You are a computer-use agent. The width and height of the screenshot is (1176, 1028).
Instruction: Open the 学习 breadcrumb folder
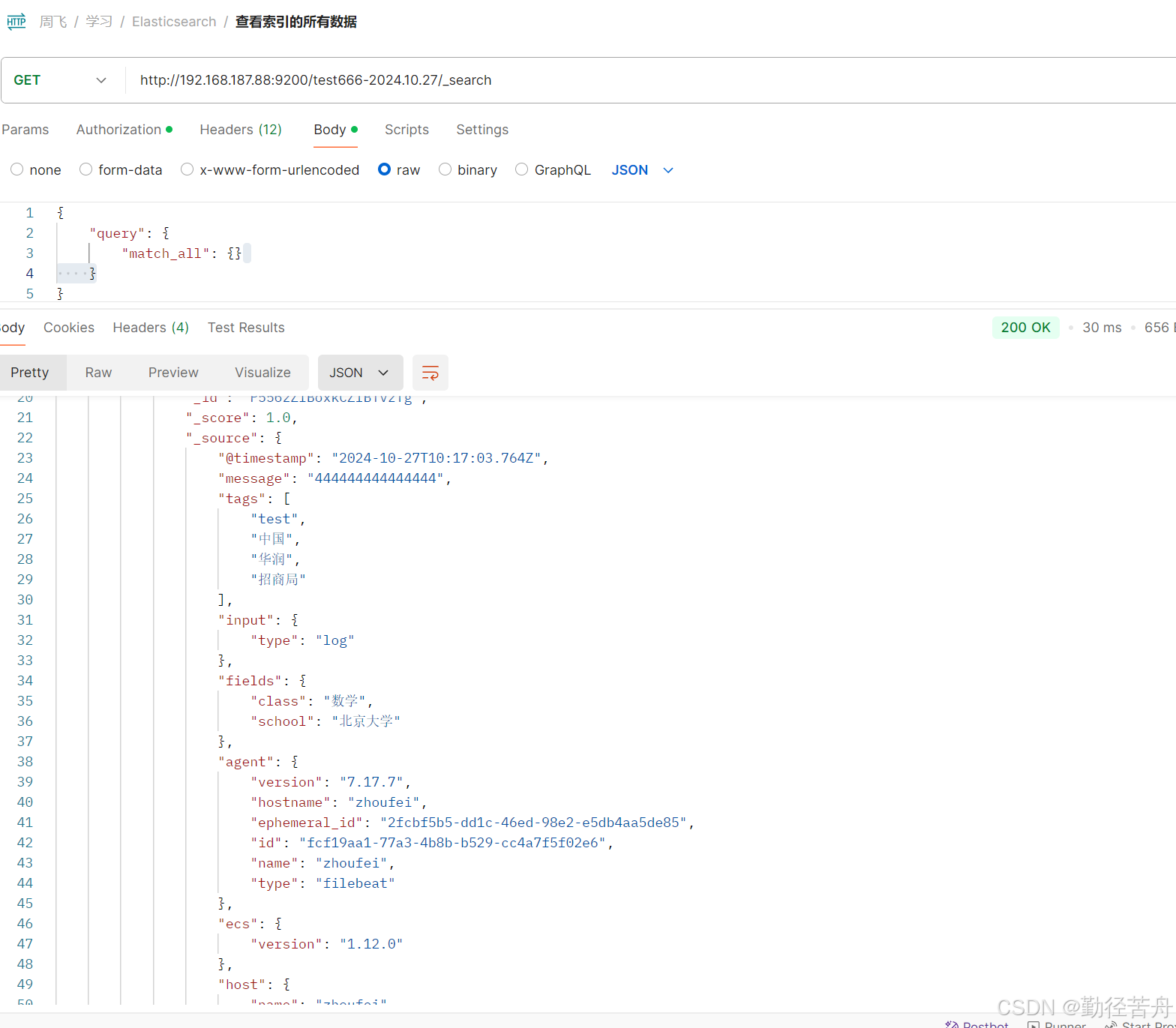99,22
